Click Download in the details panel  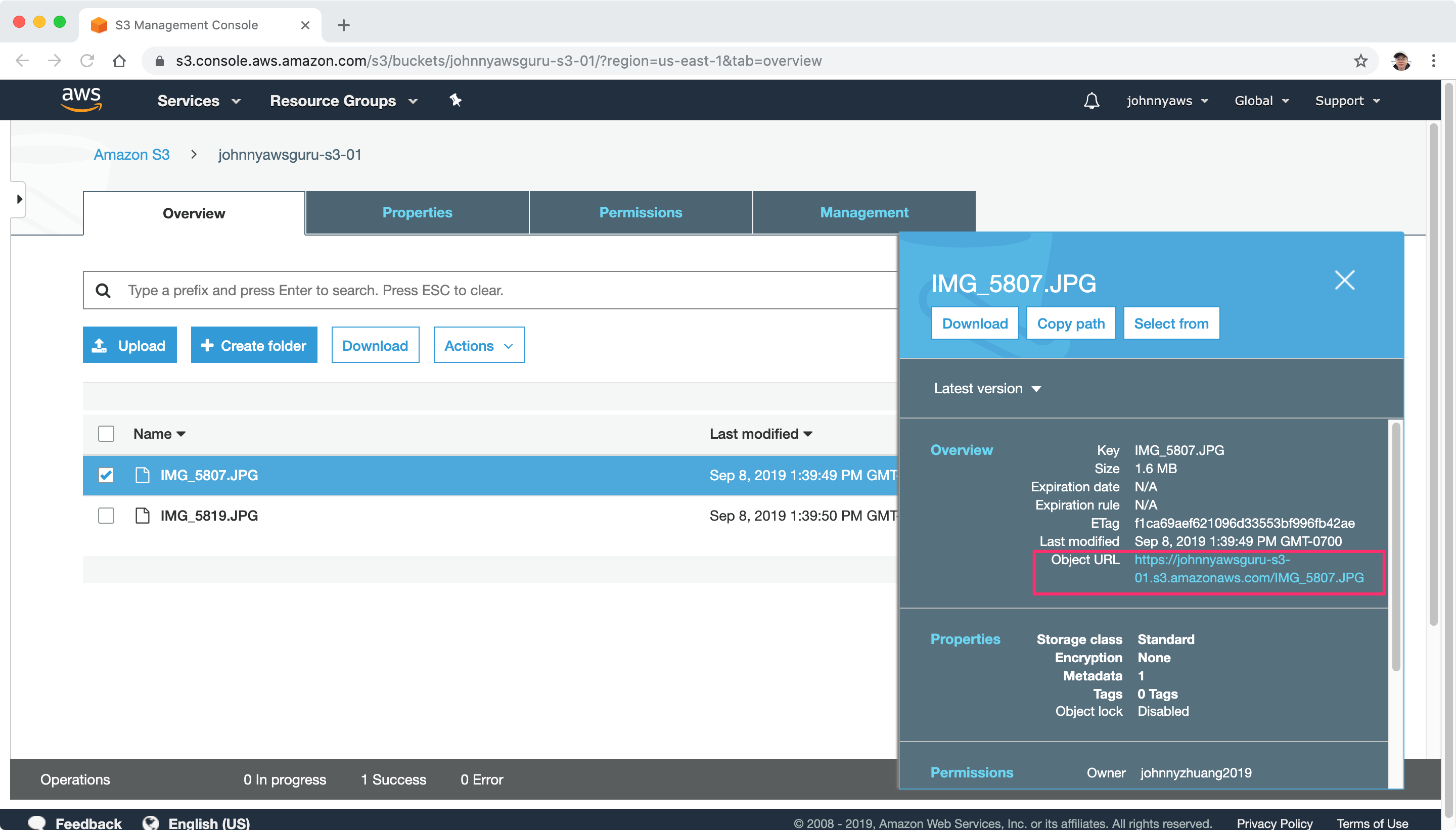pos(975,324)
